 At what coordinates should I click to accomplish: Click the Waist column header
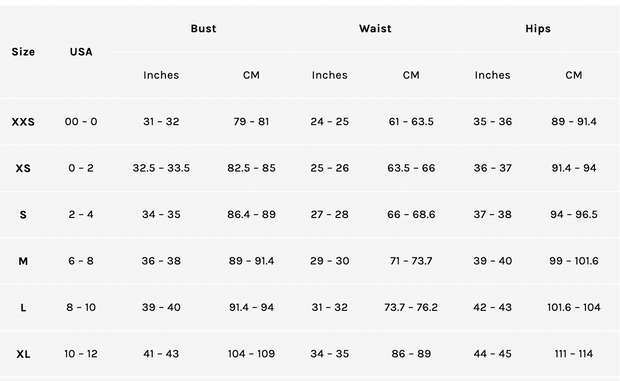[x=375, y=28]
